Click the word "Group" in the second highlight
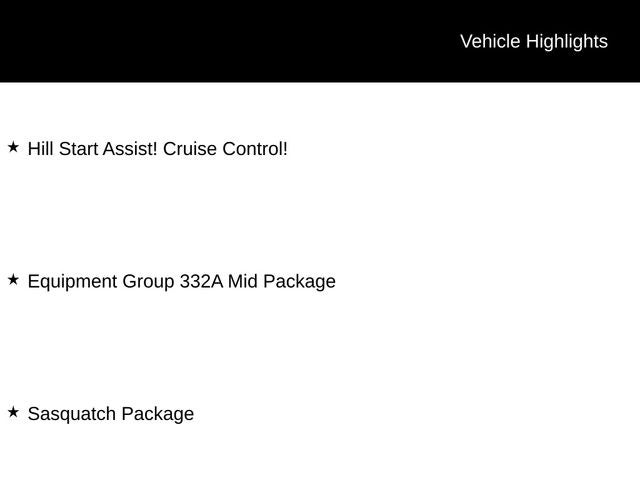The image size is (640, 480). 148,281
